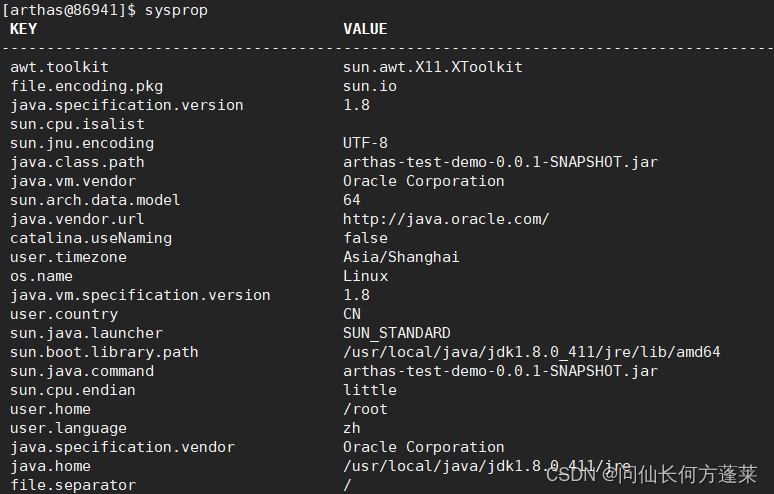Click the 'false' value
The height and width of the screenshot is (494, 774).
pyautogui.click(x=365, y=238)
